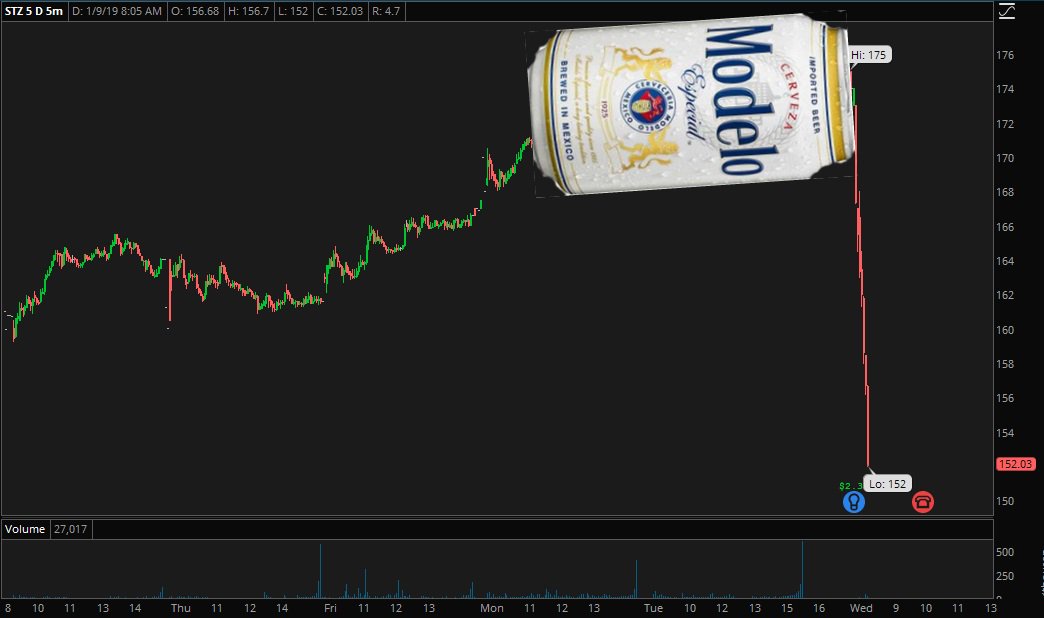Click the STZ 5 D 5m chart label
The height and width of the screenshot is (618, 1044).
click(x=34, y=11)
